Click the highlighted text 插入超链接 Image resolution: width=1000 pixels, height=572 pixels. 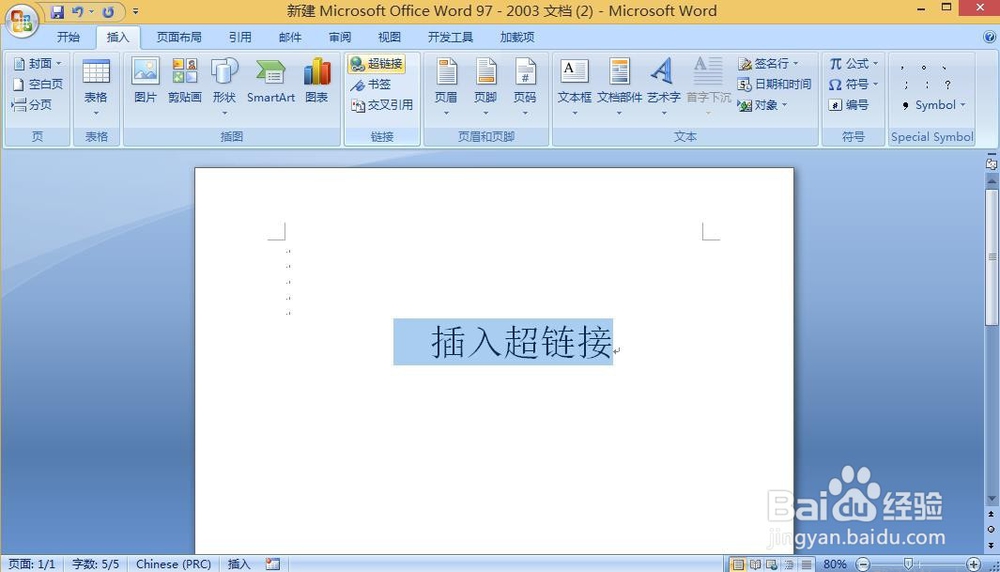click(521, 342)
